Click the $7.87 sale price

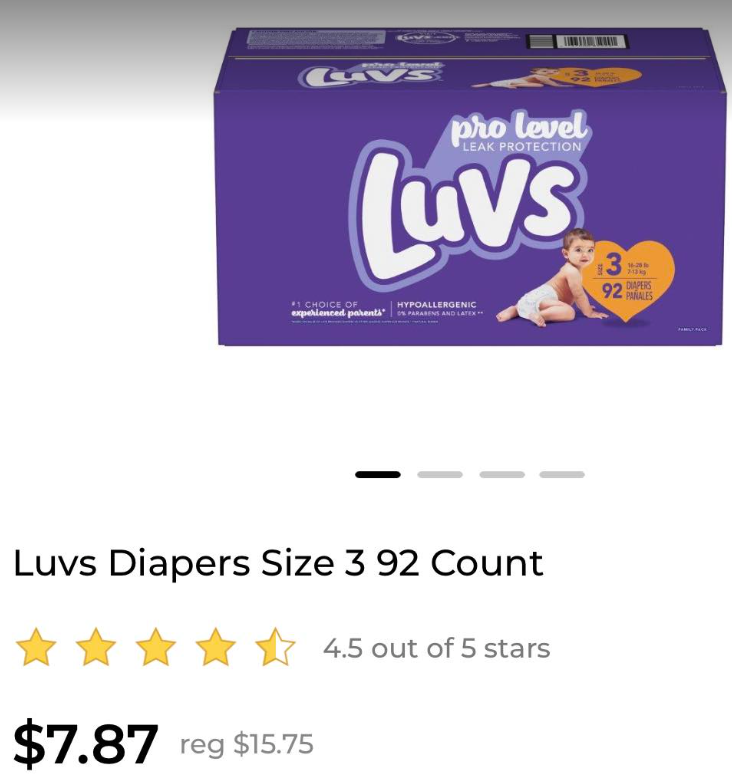click(x=86, y=743)
